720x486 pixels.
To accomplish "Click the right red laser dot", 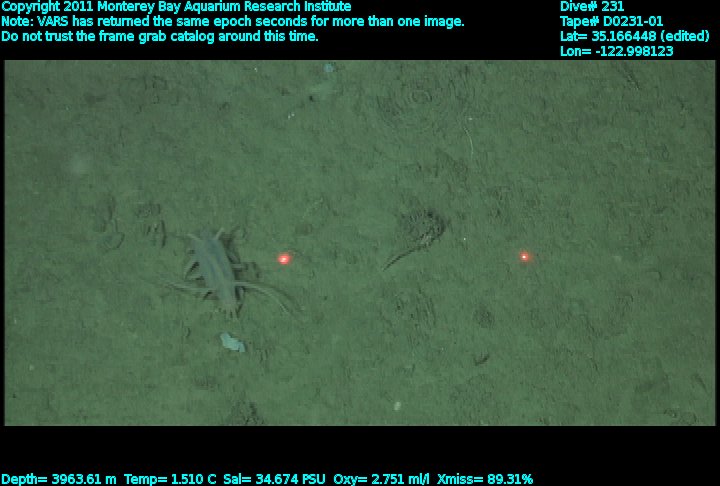I will pyautogui.click(x=524, y=257).
